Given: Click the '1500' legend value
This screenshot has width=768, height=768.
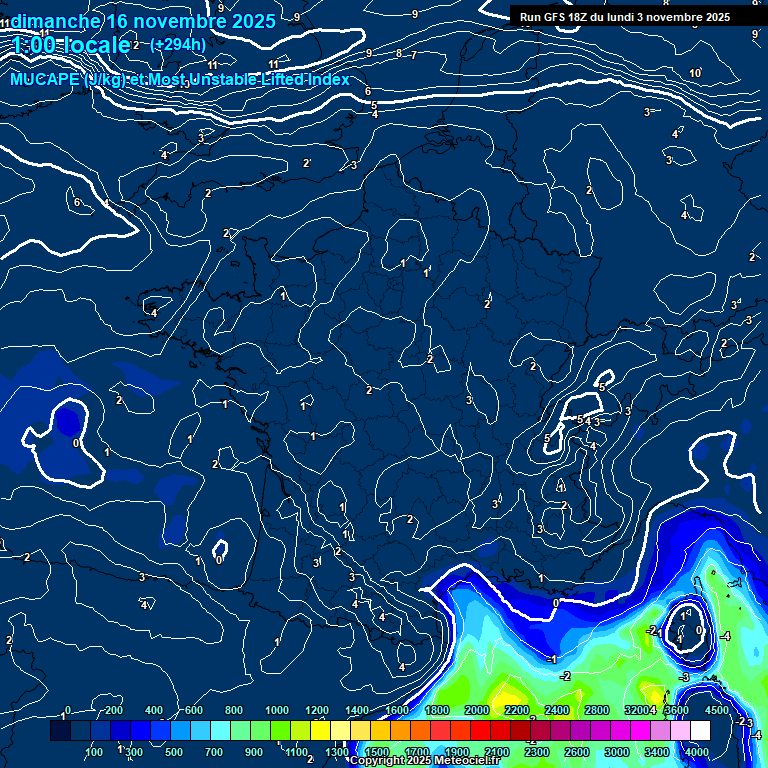Looking at the screenshot, I should pyautogui.click(x=377, y=752).
